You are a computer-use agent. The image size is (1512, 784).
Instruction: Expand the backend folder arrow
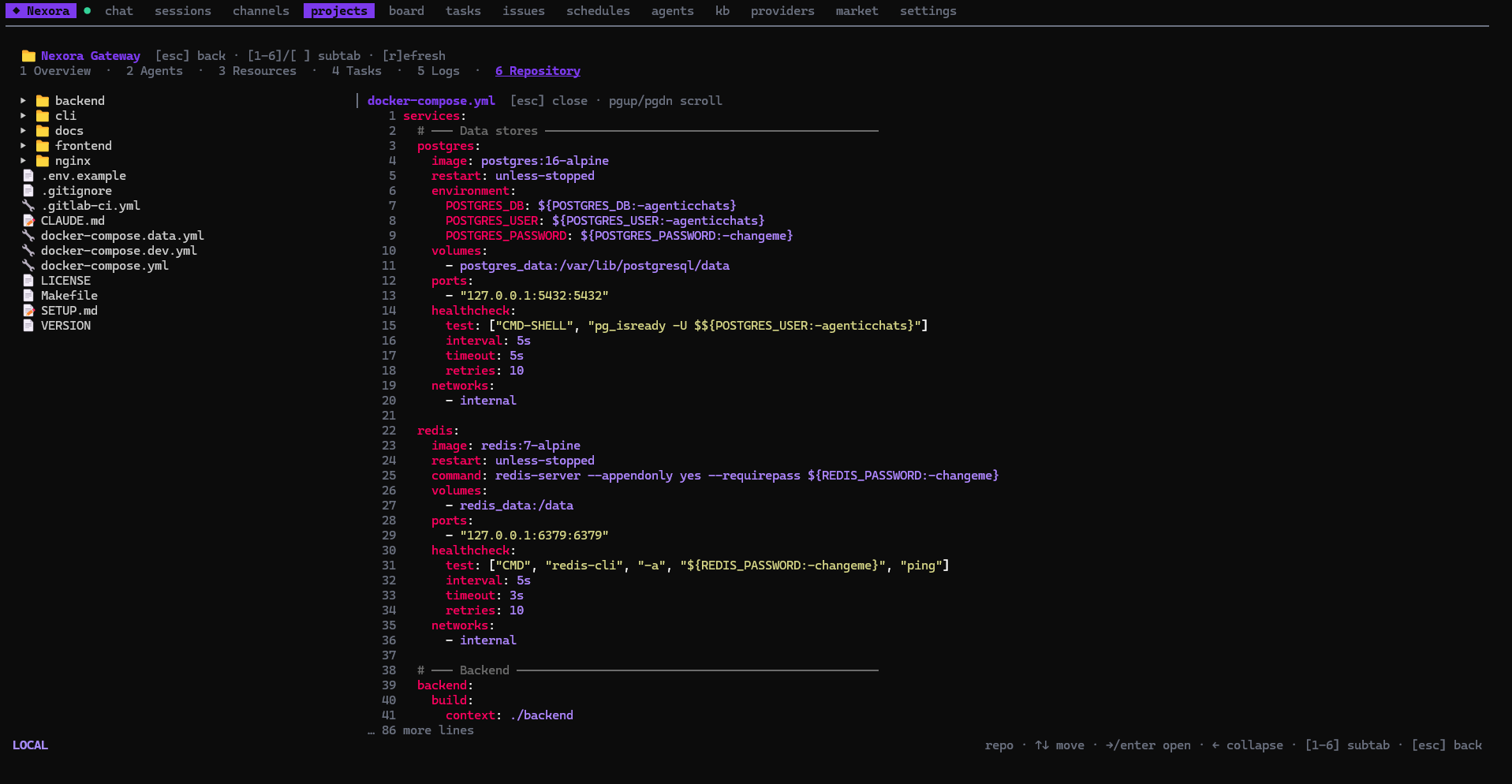point(23,101)
